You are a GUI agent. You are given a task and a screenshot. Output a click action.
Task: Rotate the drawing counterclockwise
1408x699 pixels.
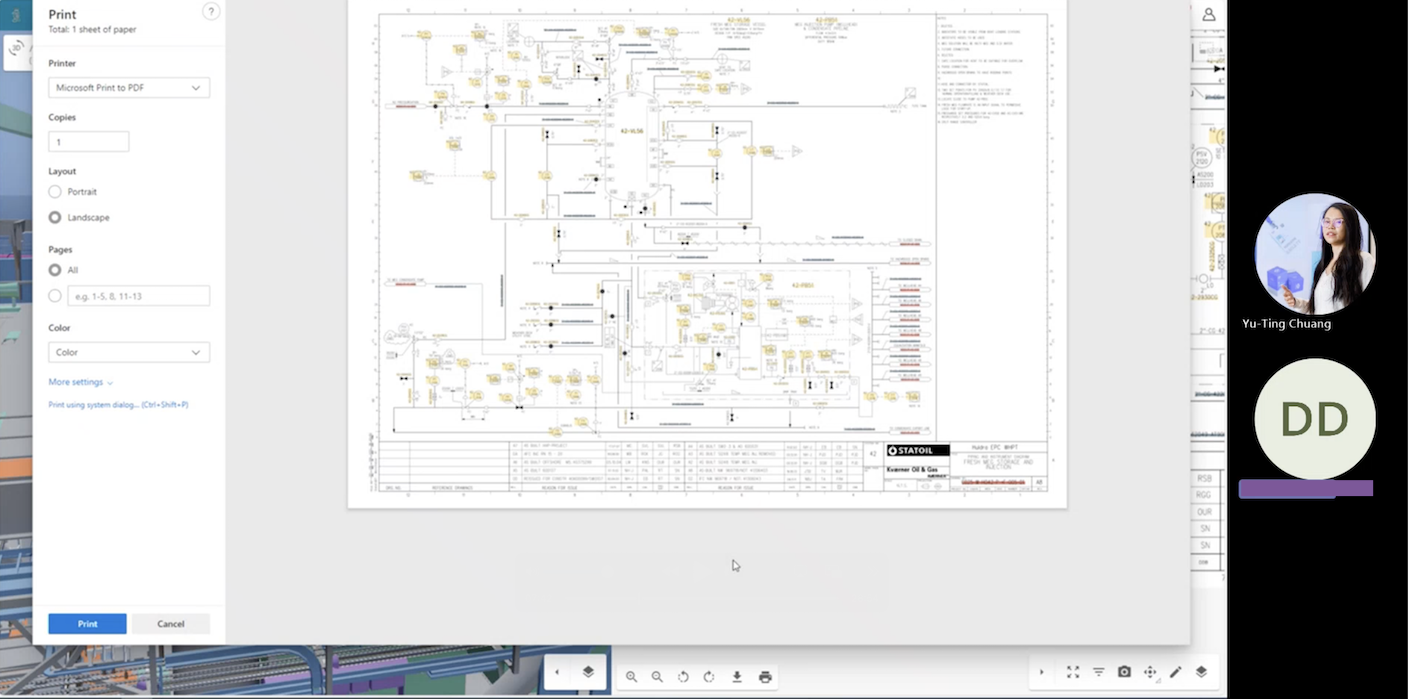(683, 676)
